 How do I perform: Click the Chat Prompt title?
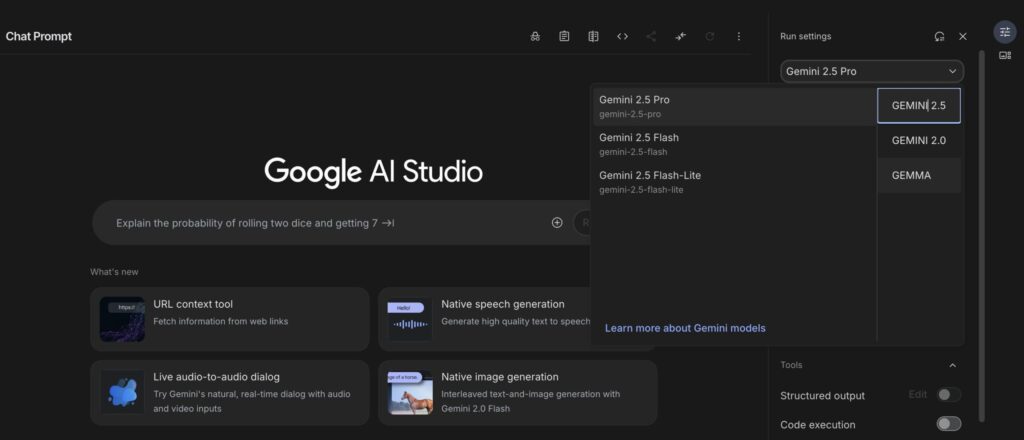tap(39, 37)
